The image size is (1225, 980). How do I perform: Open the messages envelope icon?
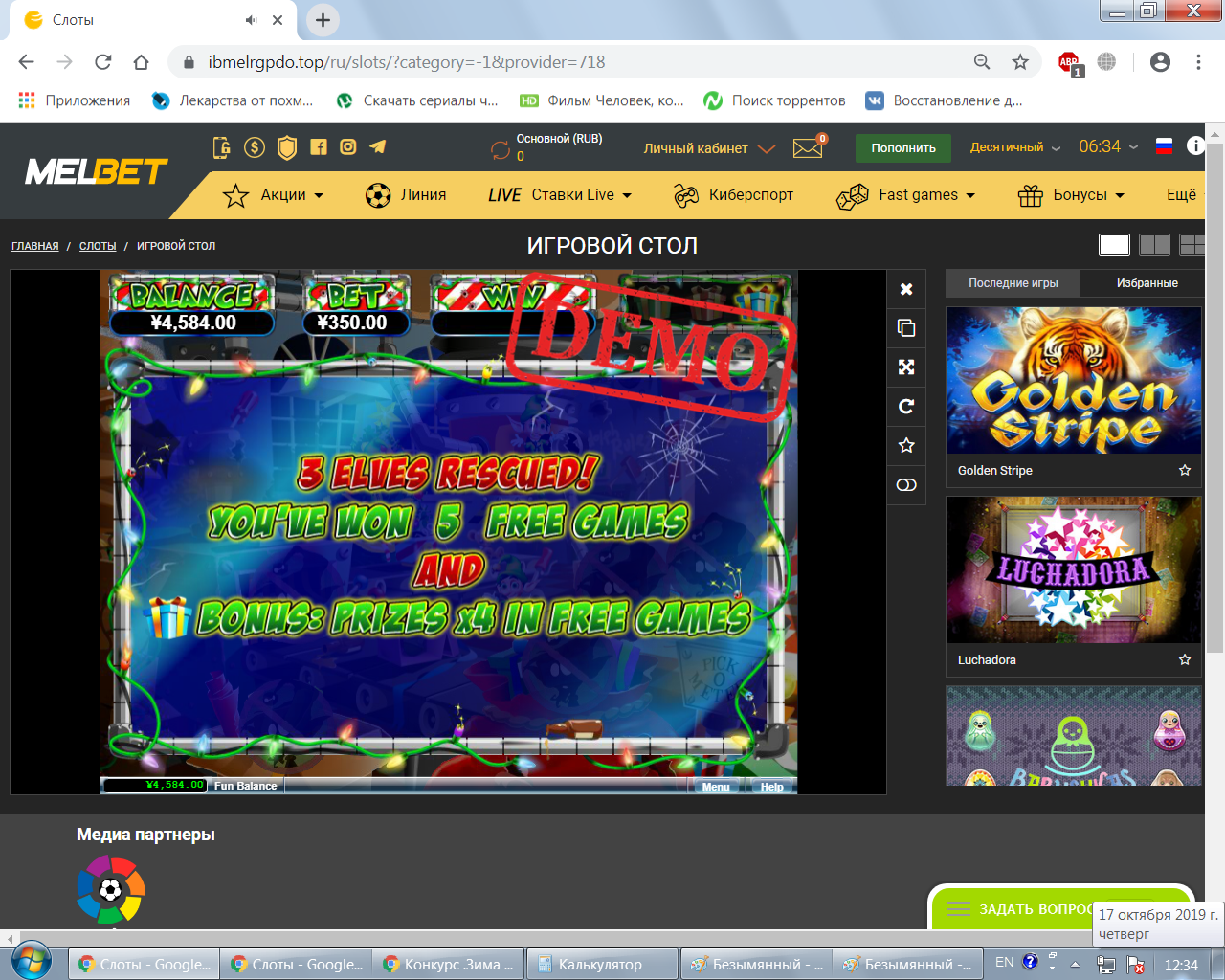pos(808,148)
